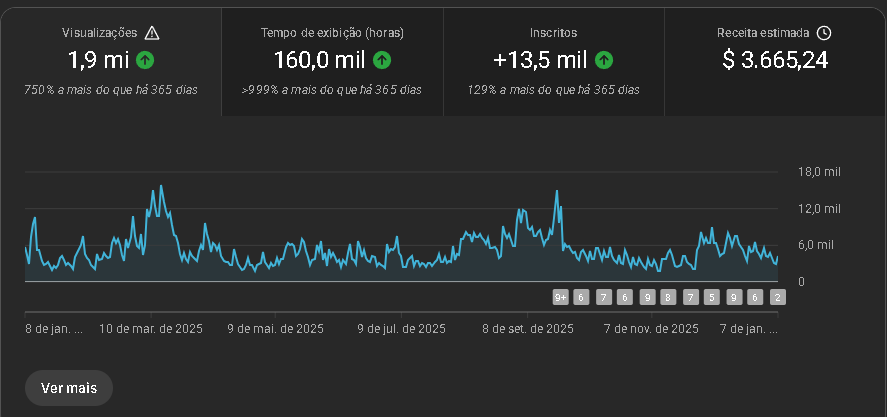This screenshot has height=417, width=887.
Task: Click the 9 badge immediately left of the 8 badge
Action: click(647, 297)
